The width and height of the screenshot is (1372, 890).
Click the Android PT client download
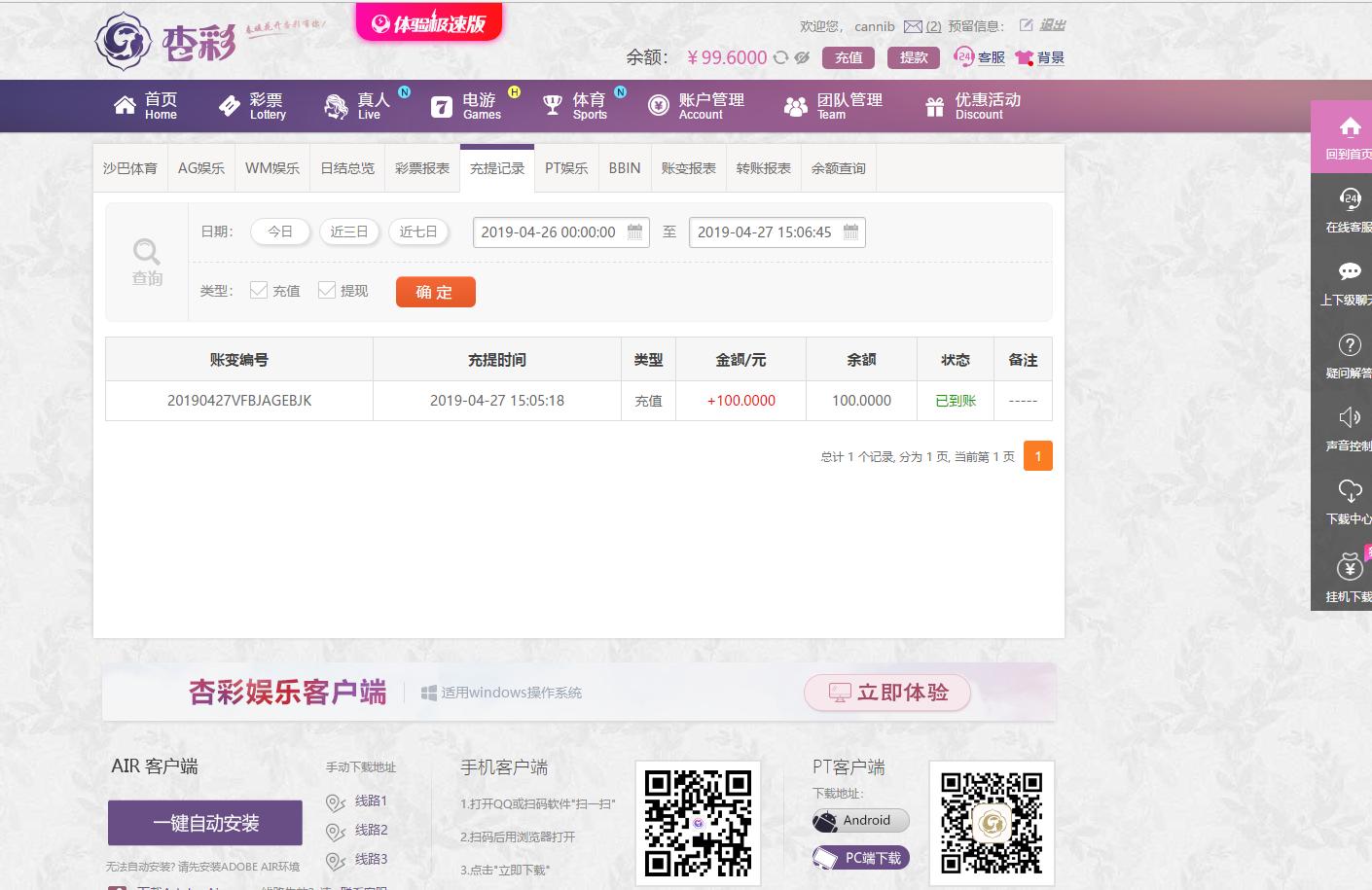[861, 820]
